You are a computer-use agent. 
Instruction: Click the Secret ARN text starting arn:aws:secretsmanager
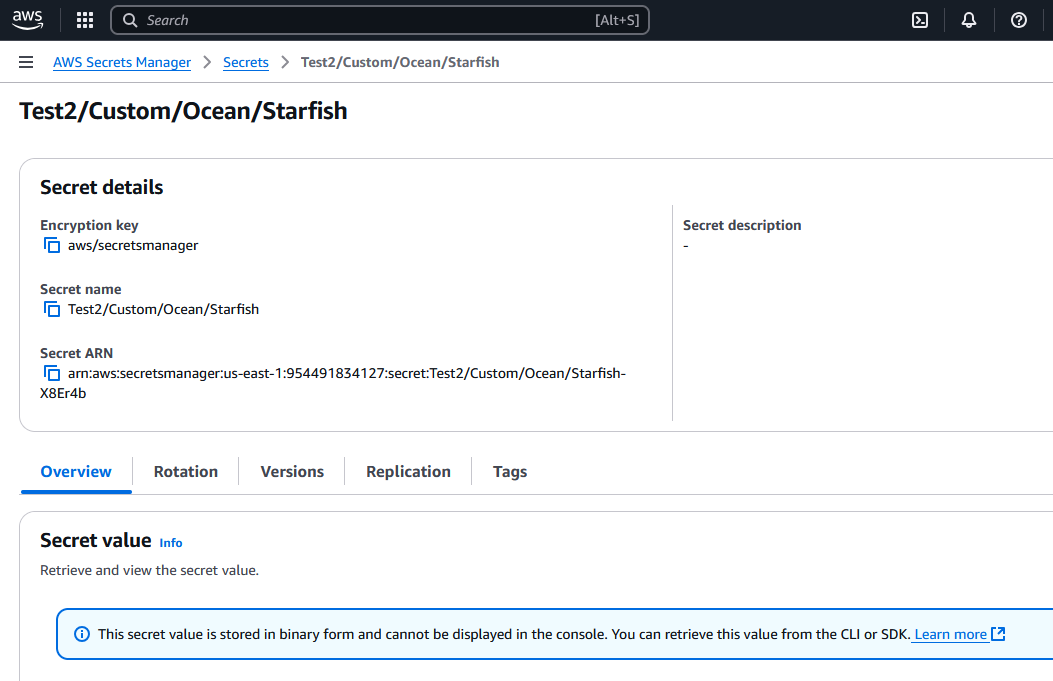pos(333,383)
